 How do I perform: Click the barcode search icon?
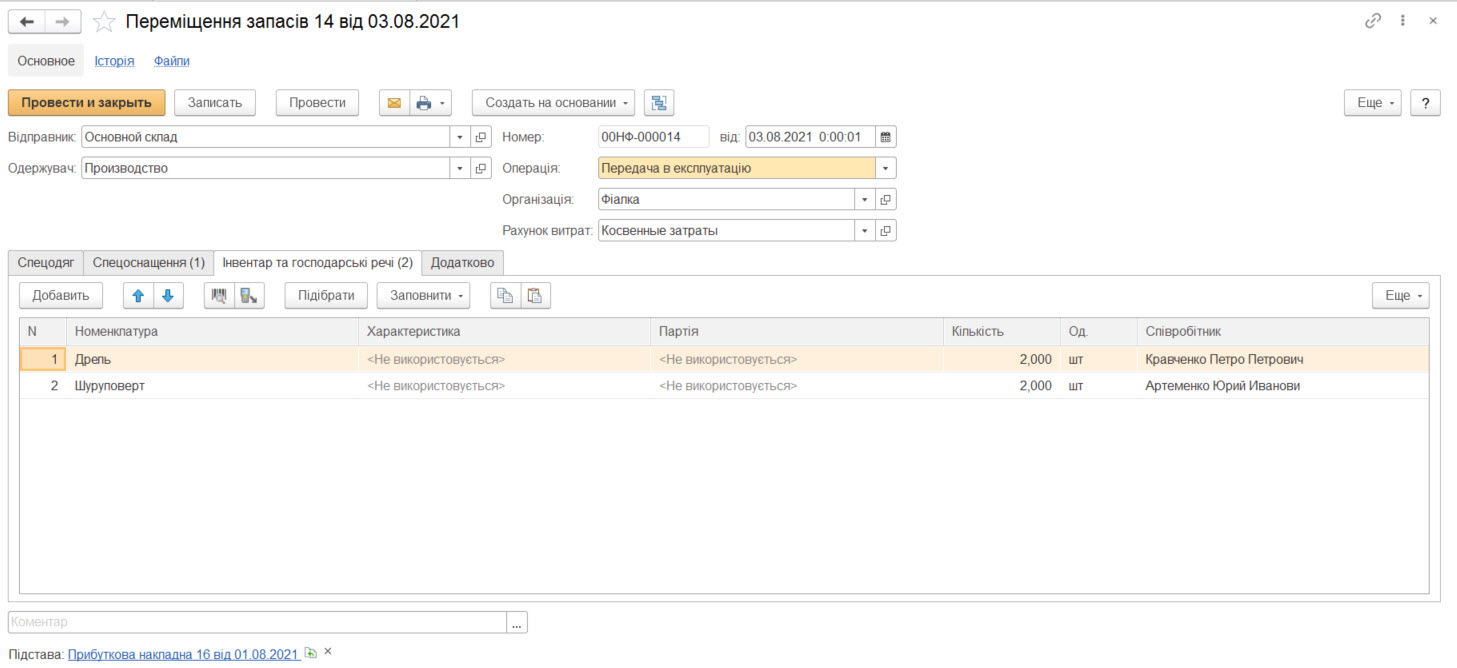(219, 296)
